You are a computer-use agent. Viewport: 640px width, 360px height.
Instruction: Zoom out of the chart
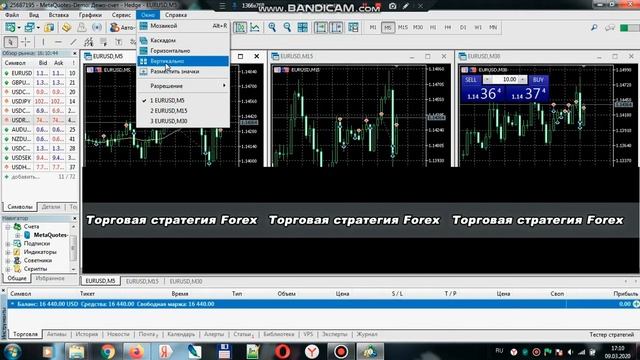[x=287, y=27]
